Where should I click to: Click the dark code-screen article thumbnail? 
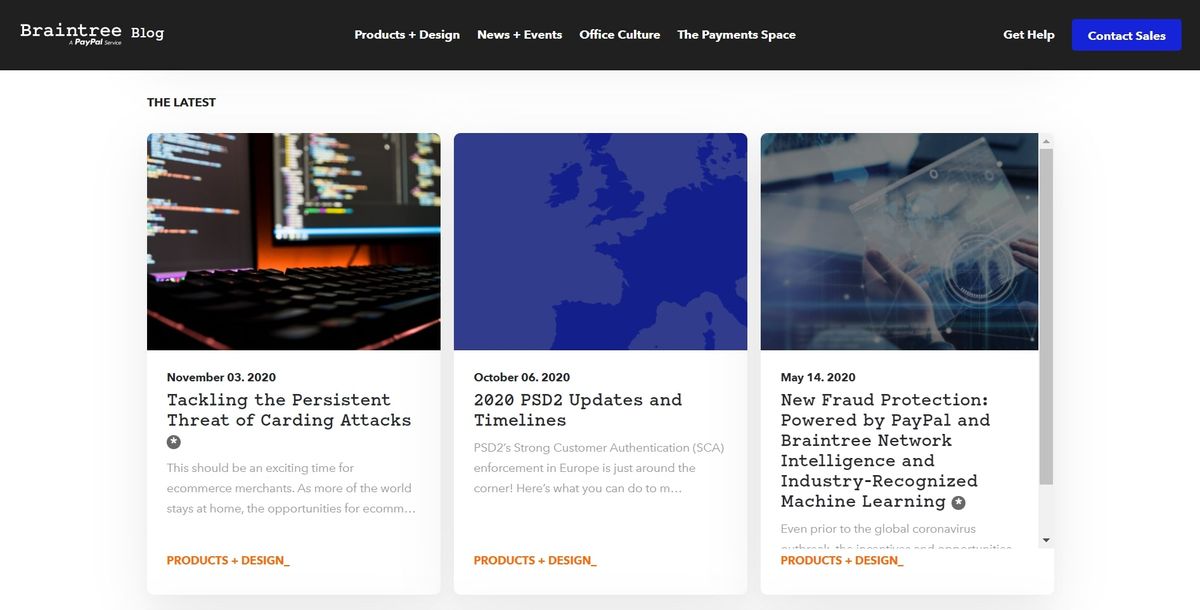point(293,241)
